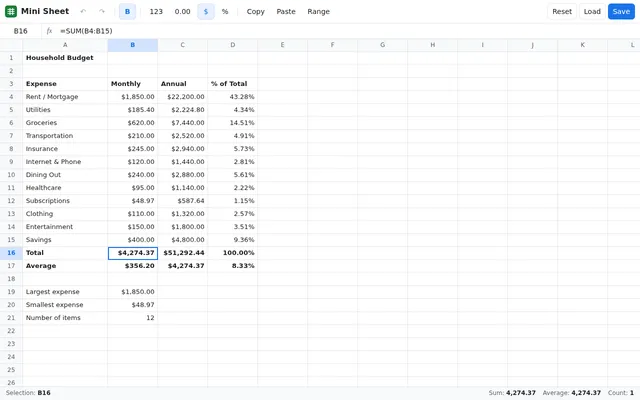Click the Household Budget title cell
Viewport: 640px width, 400px height.
click(x=65, y=58)
